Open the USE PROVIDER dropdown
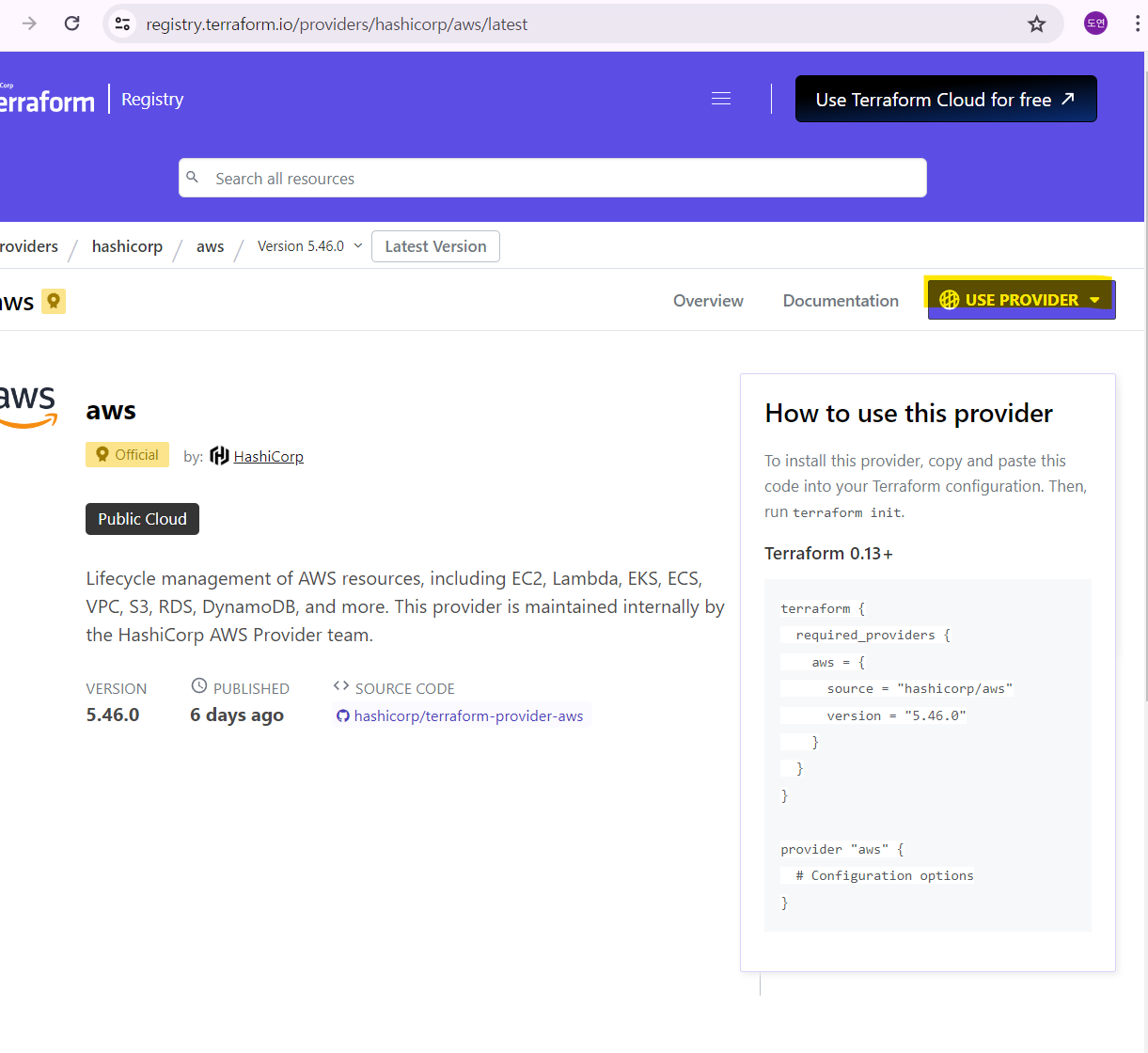This screenshot has width=1148, height=1053. 1021,300
